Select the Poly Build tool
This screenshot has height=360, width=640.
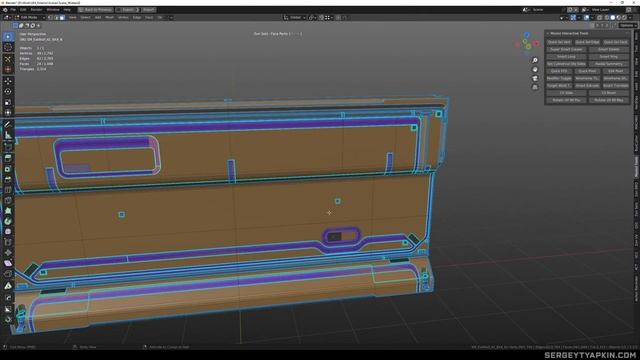[8, 211]
